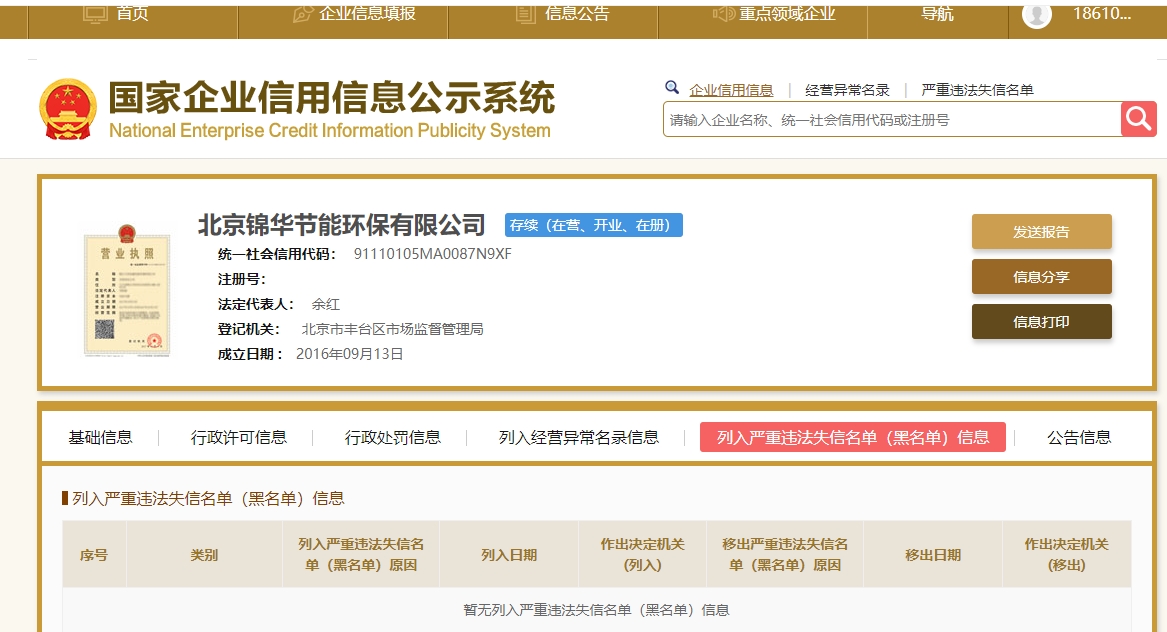Screen dimensions: 1167x632
Task: Click the 作出决定机关(列入) column header
Action: pyautogui.click(x=642, y=555)
